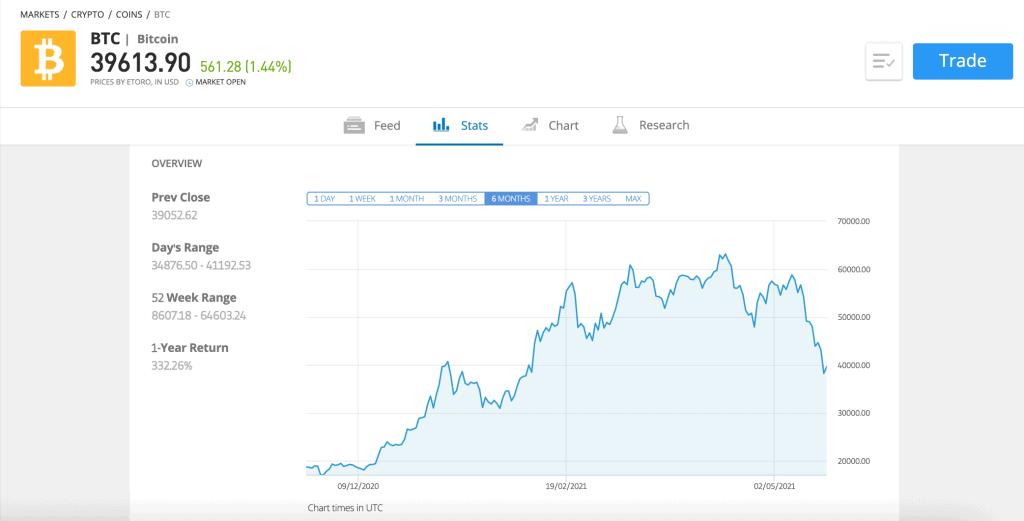
Task: Click the Research flask icon
Action: 620,125
